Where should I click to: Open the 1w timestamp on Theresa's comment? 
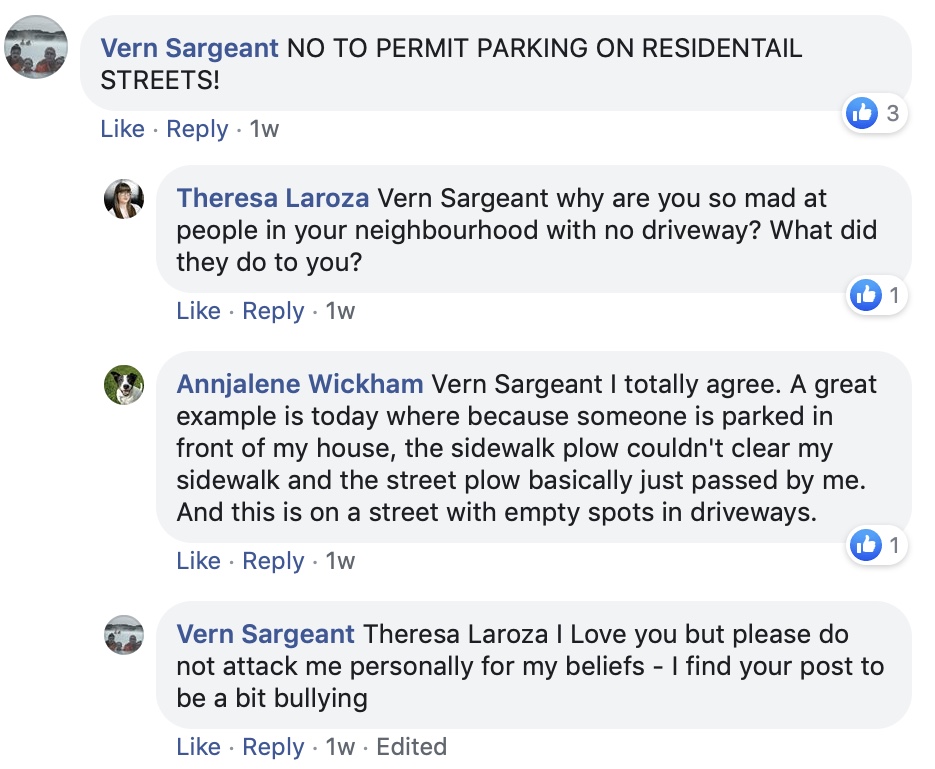(340, 311)
